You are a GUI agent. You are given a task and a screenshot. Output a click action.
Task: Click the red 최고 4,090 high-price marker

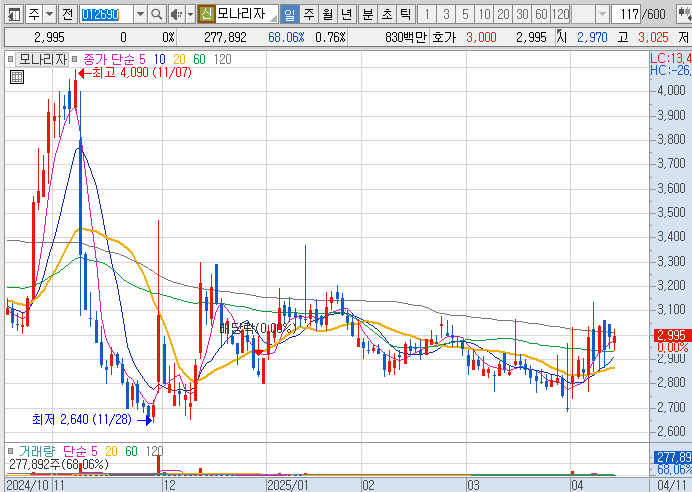click(135, 72)
